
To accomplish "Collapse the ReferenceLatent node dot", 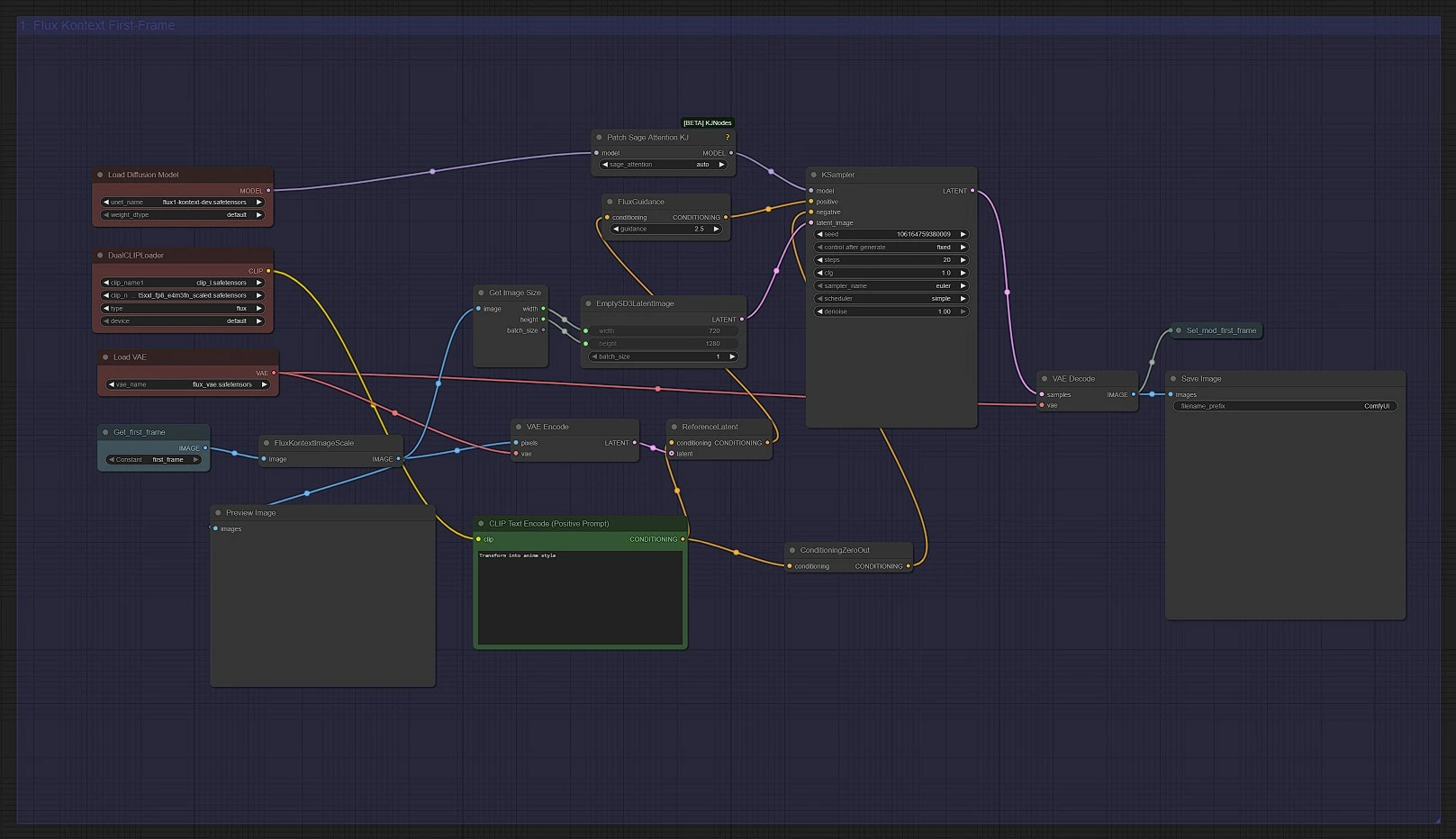I will tap(674, 427).
